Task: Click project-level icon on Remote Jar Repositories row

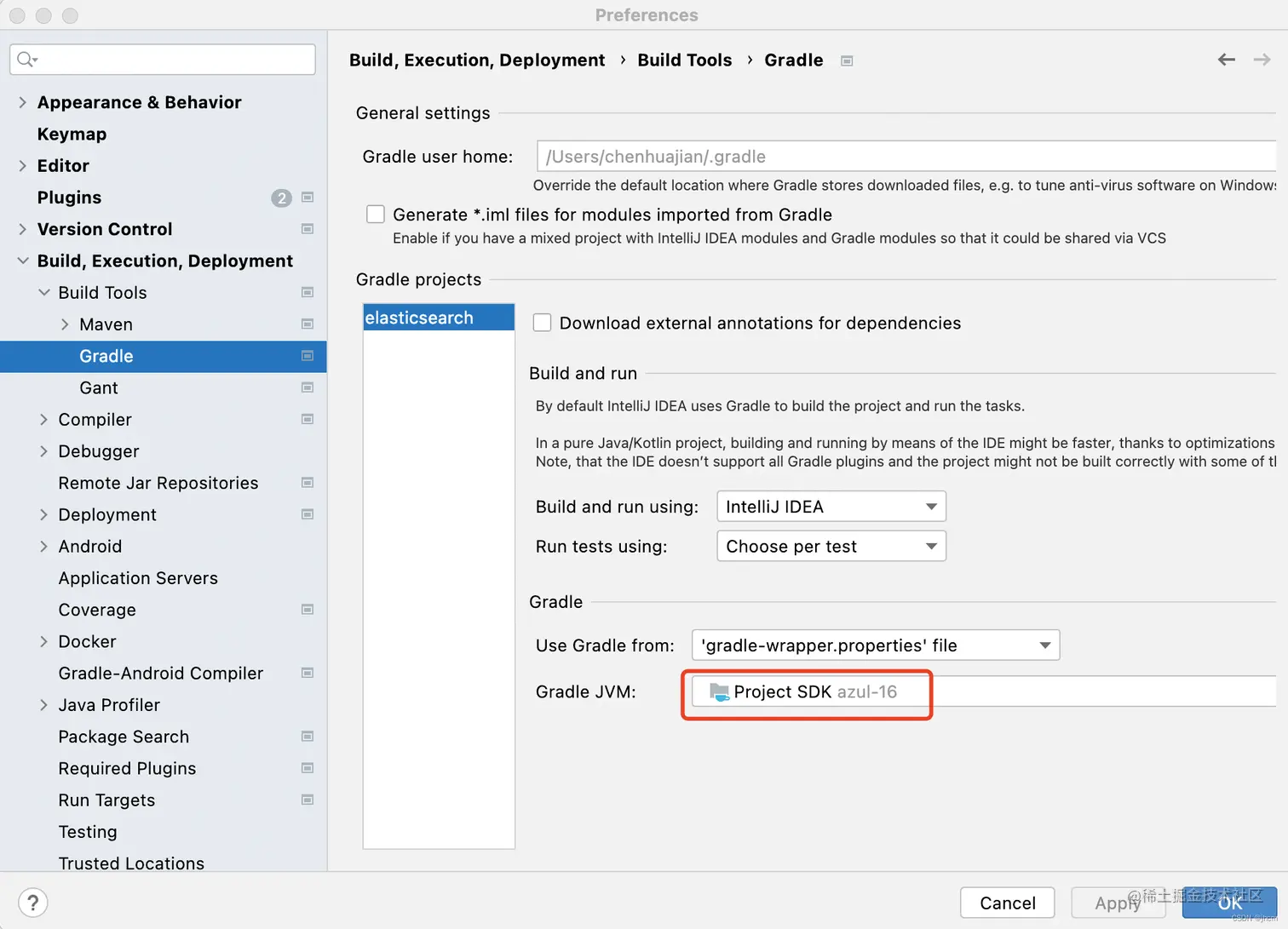Action: pyautogui.click(x=308, y=483)
